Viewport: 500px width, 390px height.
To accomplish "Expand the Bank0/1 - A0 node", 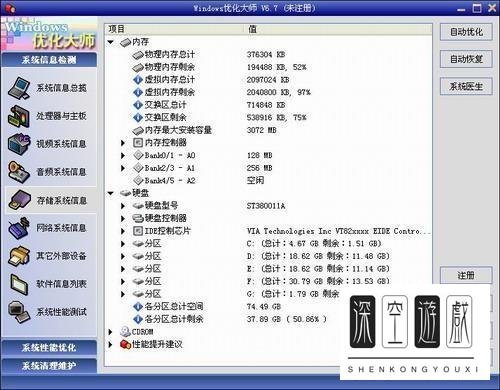I will pyautogui.click(x=123, y=156).
